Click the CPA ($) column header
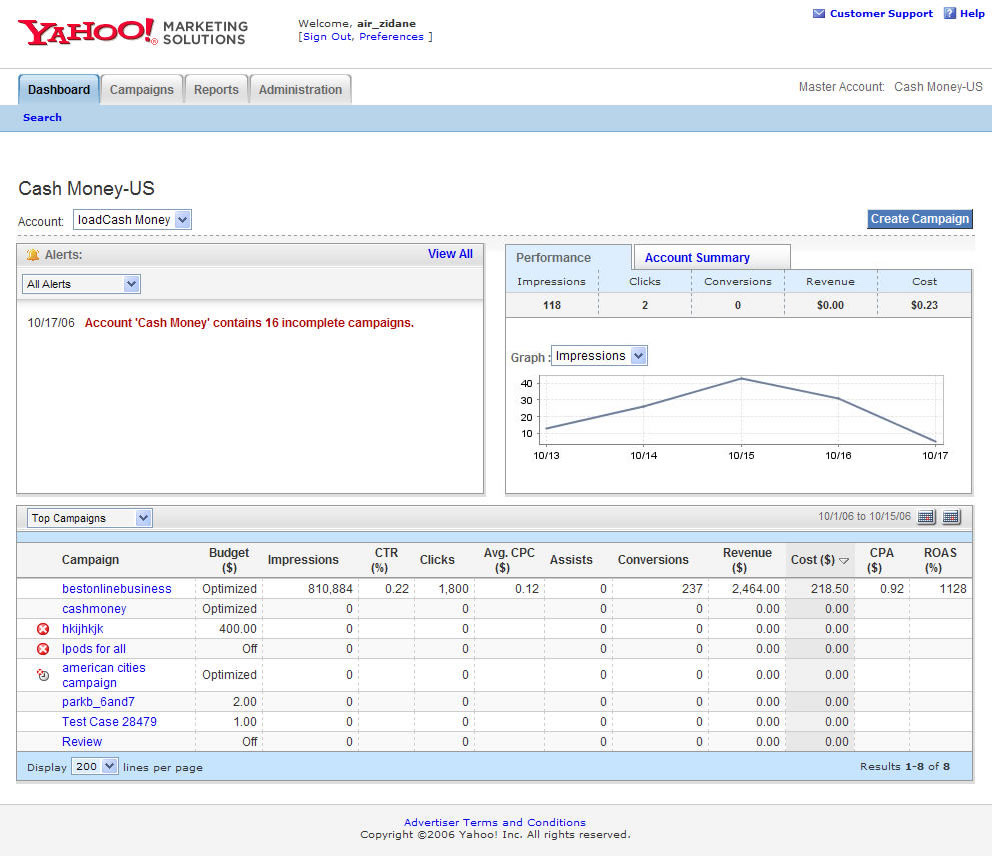 pos(881,560)
